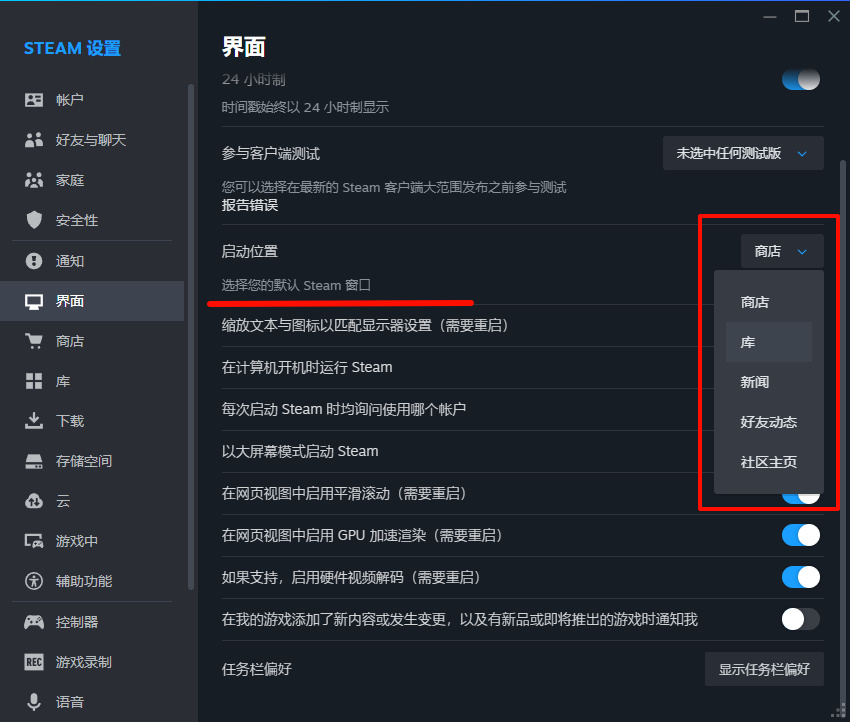The width and height of the screenshot is (850, 722).
Task: Go to 好友与聊天 settings
Action: tap(92, 140)
